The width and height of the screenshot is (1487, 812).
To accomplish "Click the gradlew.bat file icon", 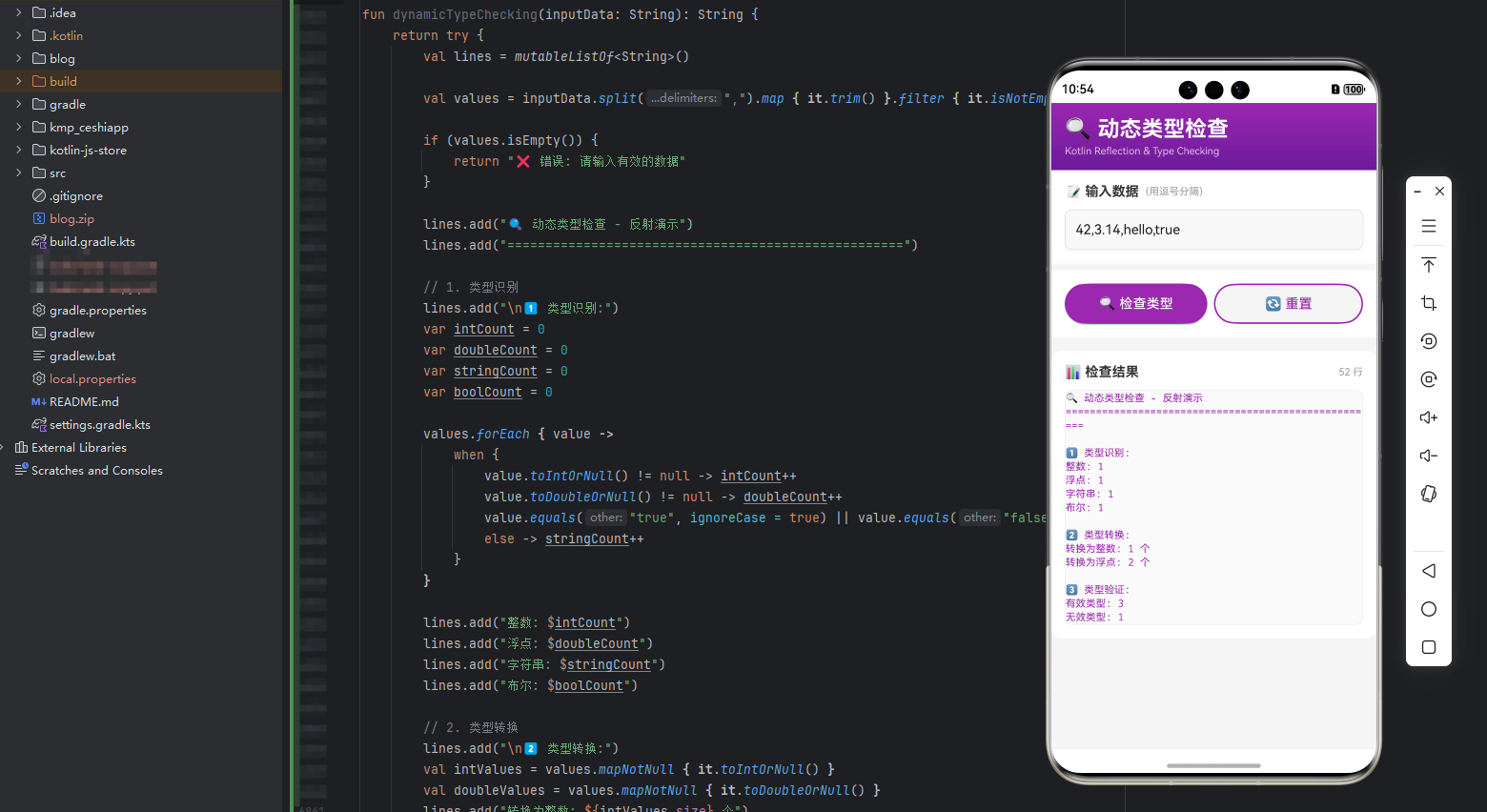I will [x=39, y=355].
